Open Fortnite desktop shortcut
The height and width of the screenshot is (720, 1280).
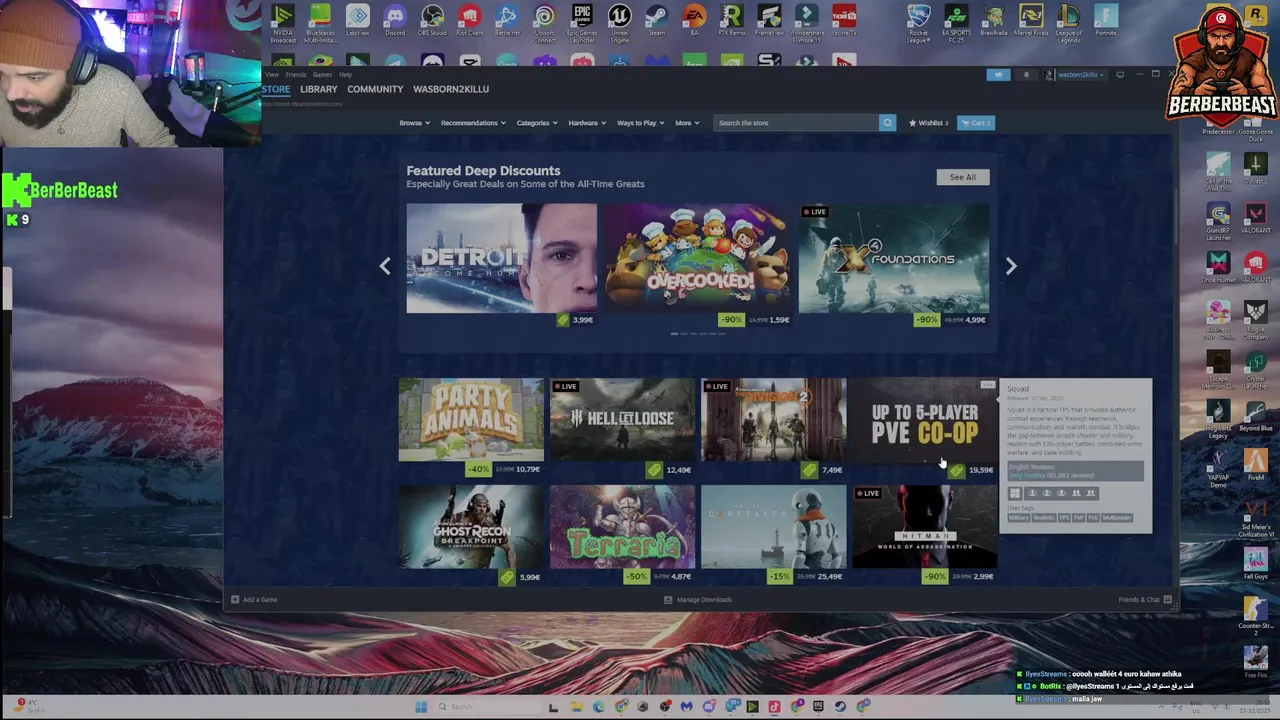[1105, 22]
